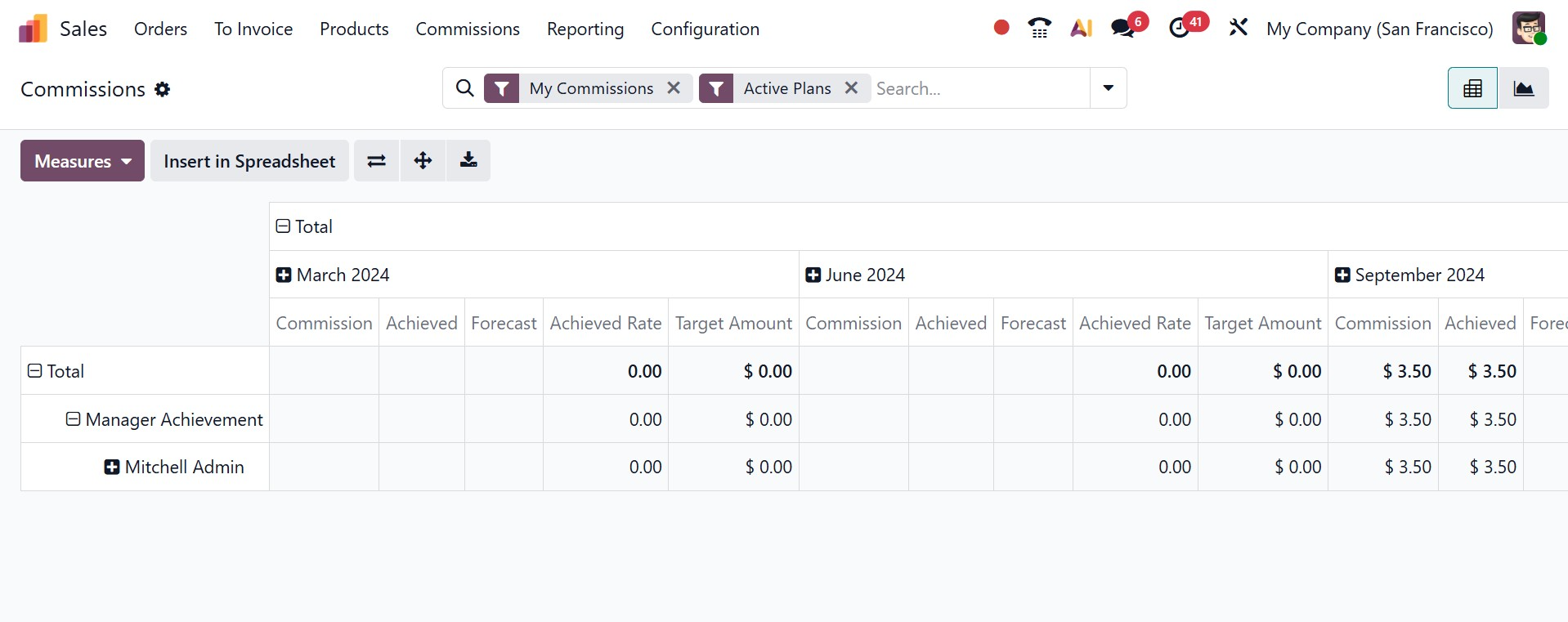Open the activities clock icon
Viewport: 1568px width, 622px height.
coord(1179,29)
